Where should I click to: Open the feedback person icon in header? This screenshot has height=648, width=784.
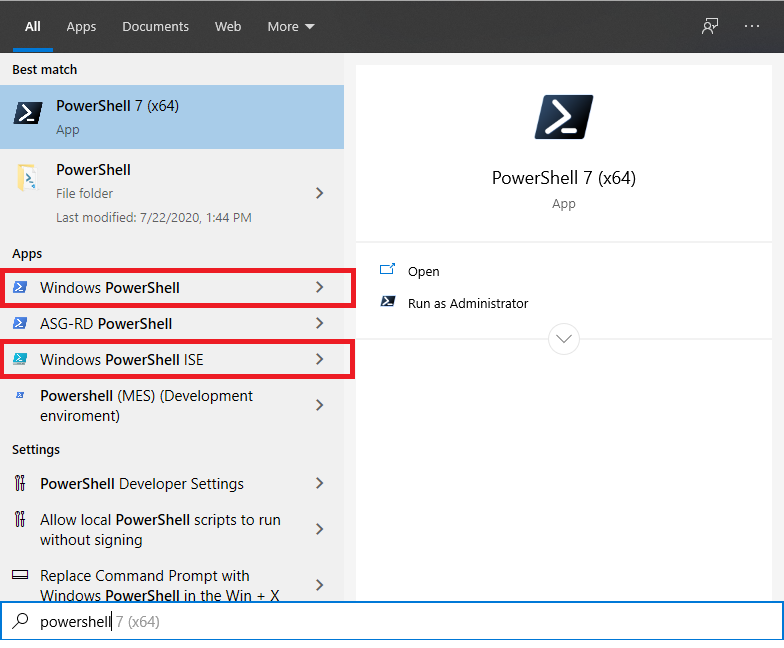[710, 26]
